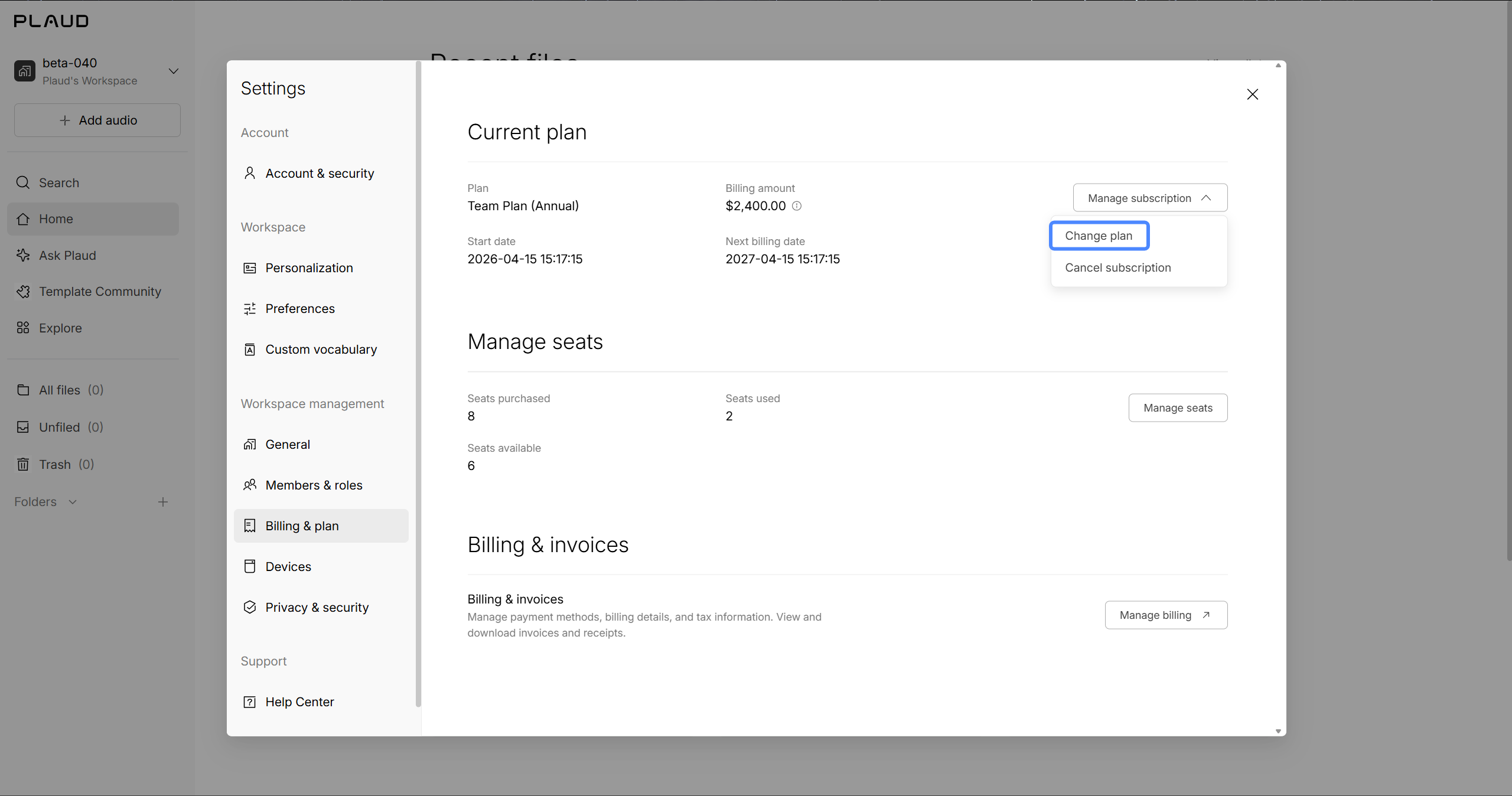
Task: Click the All files folder icon
Action: point(23,390)
